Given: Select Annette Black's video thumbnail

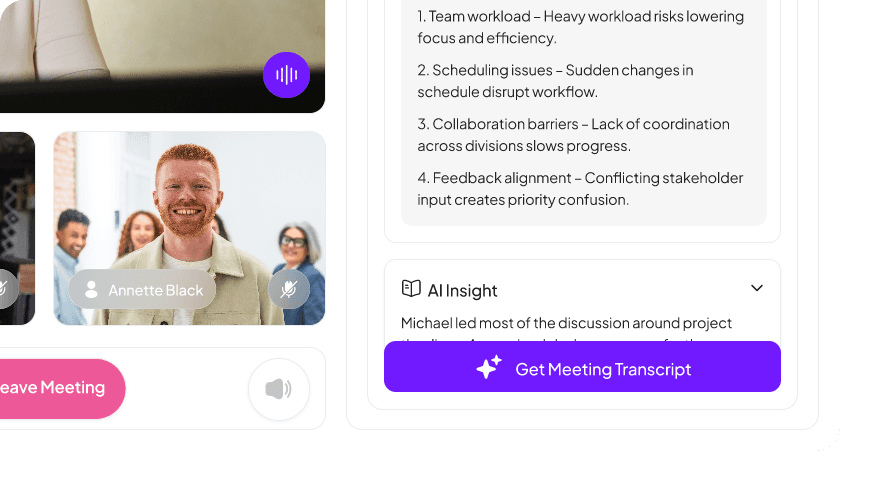Looking at the screenshot, I should point(190,228).
